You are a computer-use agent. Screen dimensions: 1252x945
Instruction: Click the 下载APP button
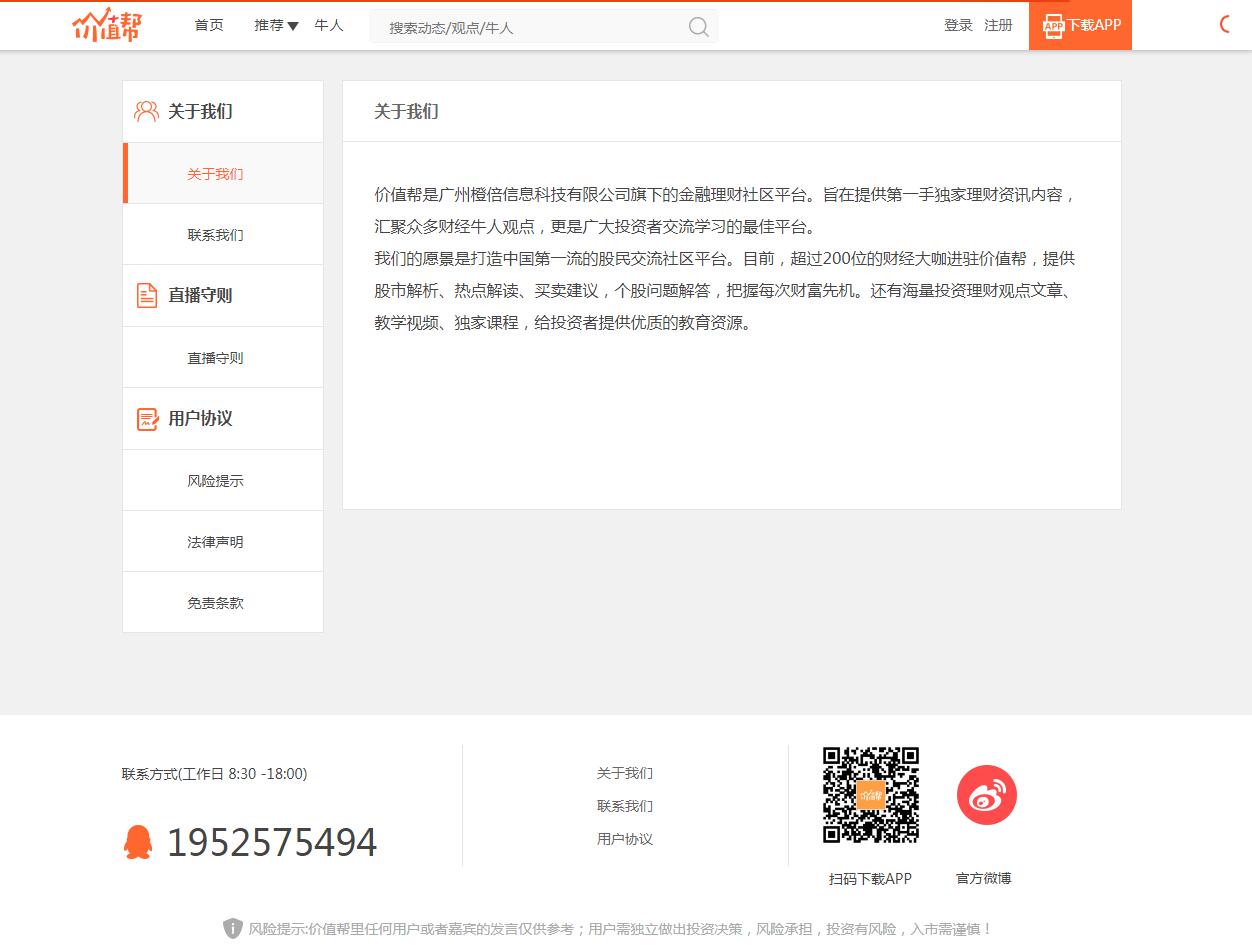[1080, 25]
